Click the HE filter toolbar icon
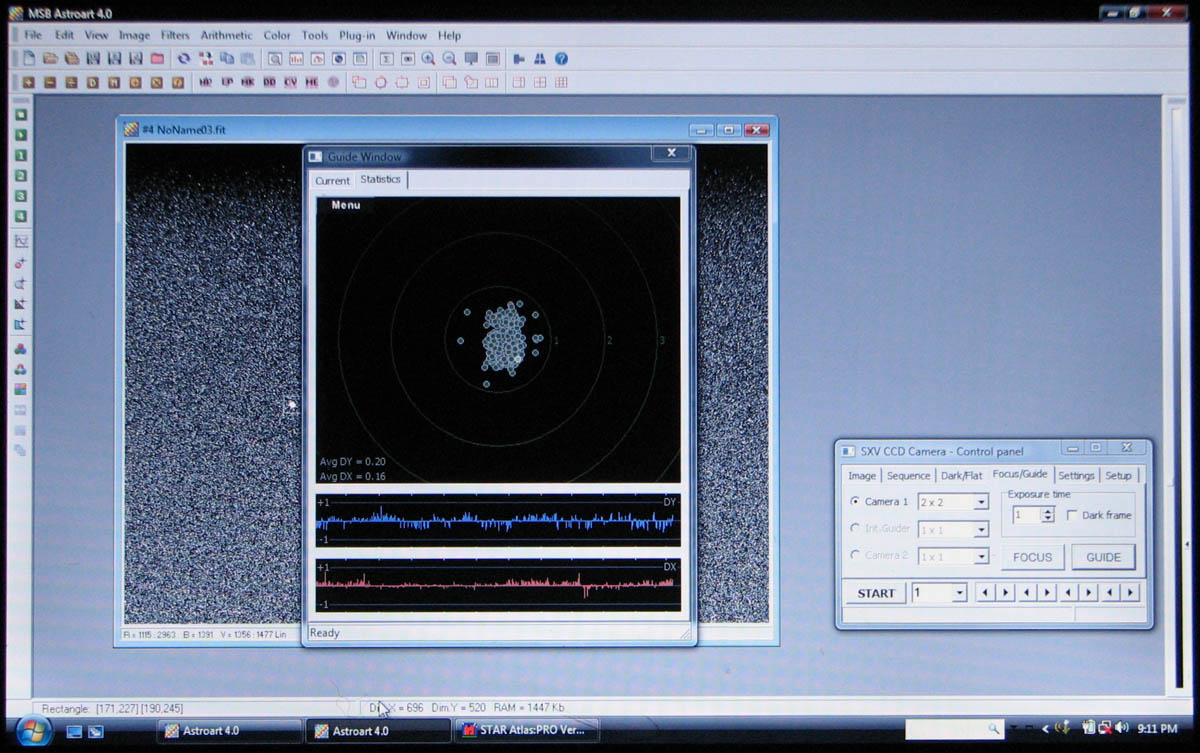 pyautogui.click(x=312, y=82)
